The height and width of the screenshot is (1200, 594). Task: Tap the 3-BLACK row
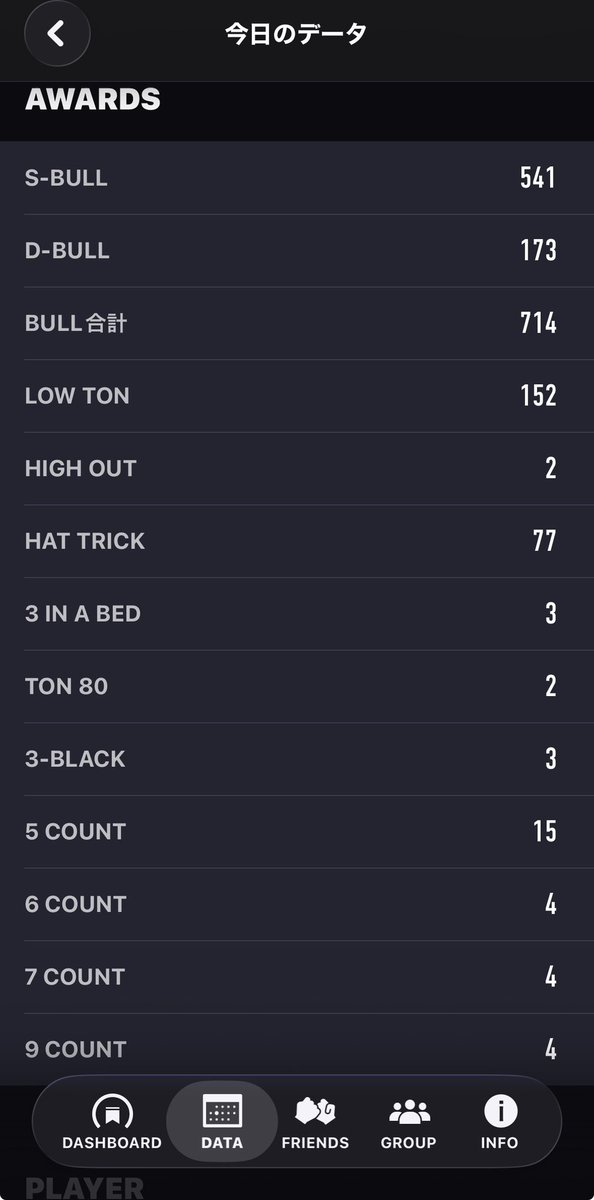click(291, 759)
